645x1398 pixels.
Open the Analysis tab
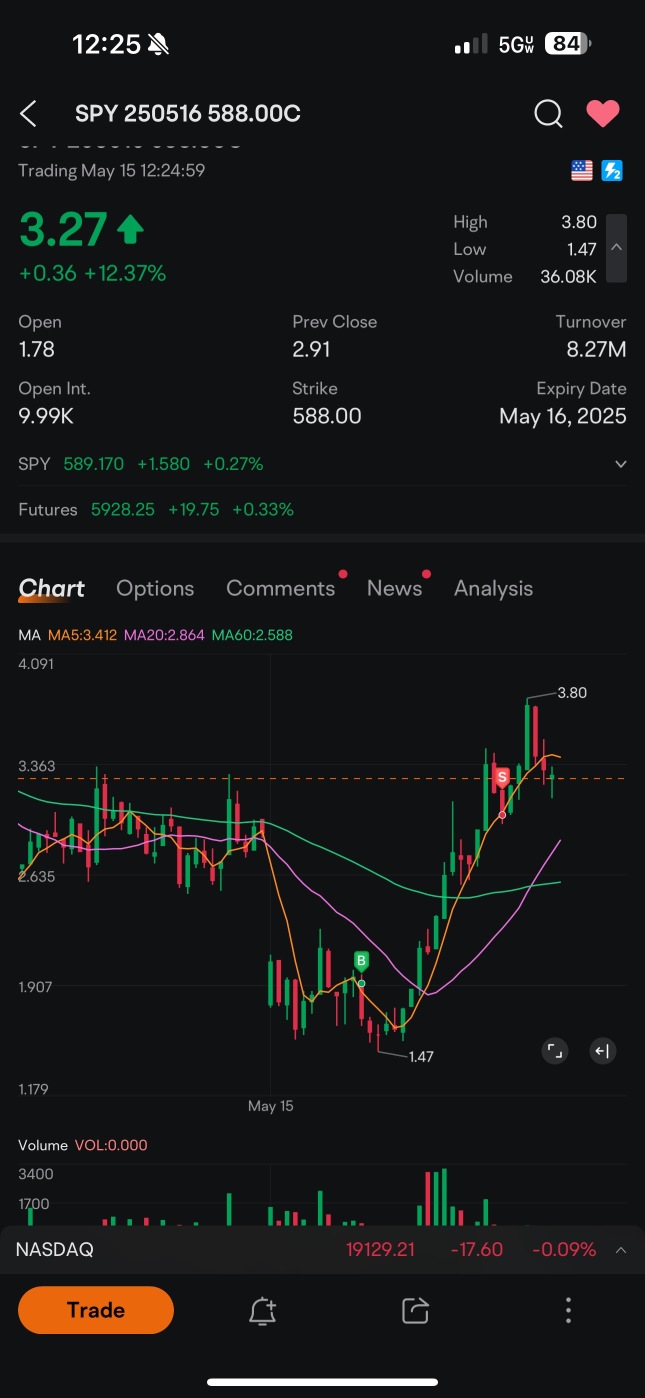point(493,588)
